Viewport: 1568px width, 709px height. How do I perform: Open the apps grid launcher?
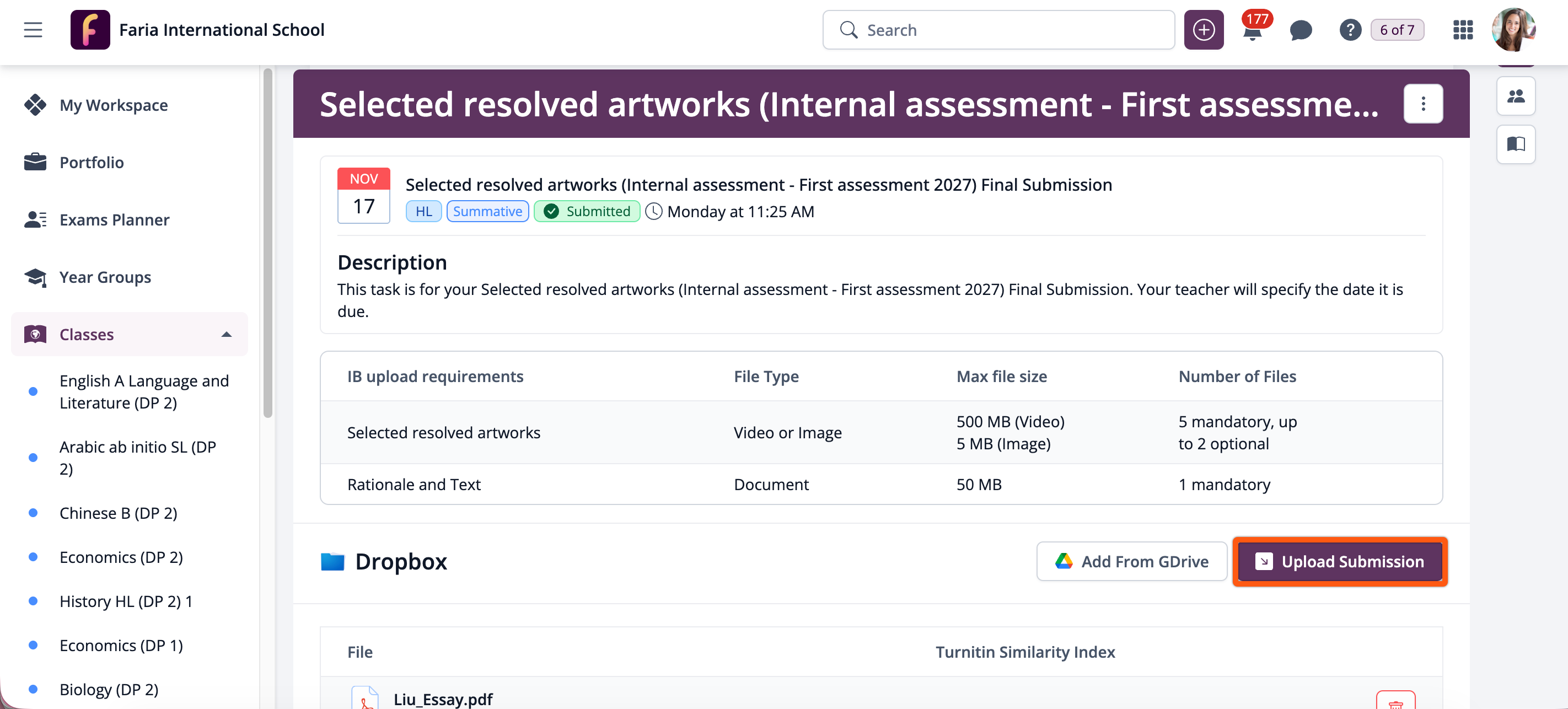tap(1463, 30)
